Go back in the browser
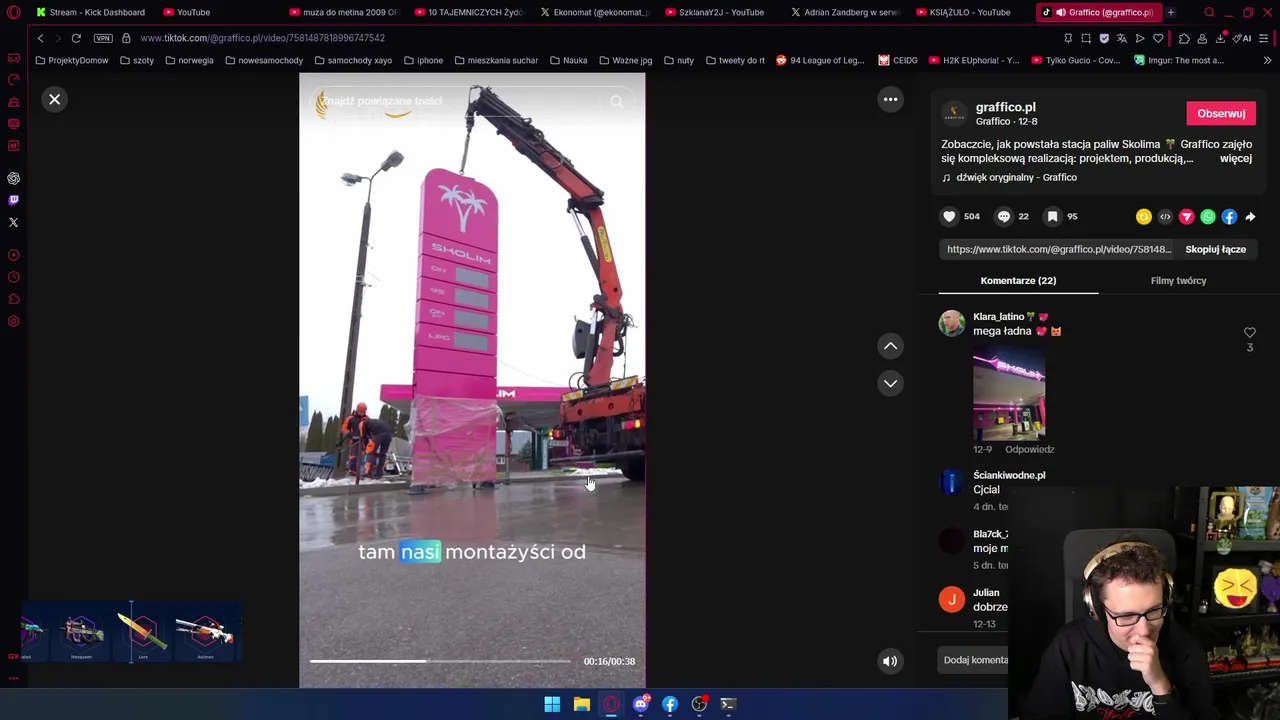The width and height of the screenshot is (1280, 720). pyautogui.click(x=40, y=38)
